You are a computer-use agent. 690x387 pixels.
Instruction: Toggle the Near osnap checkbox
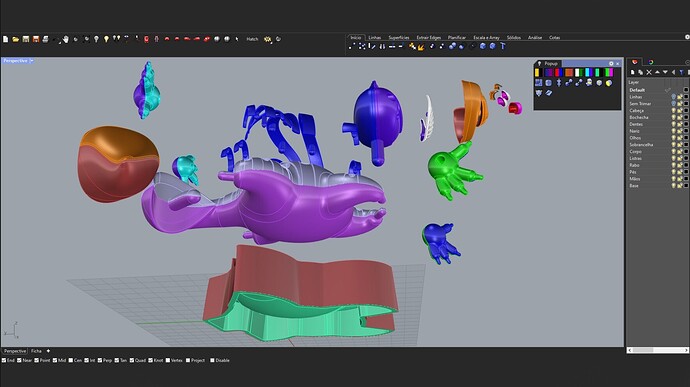19,360
